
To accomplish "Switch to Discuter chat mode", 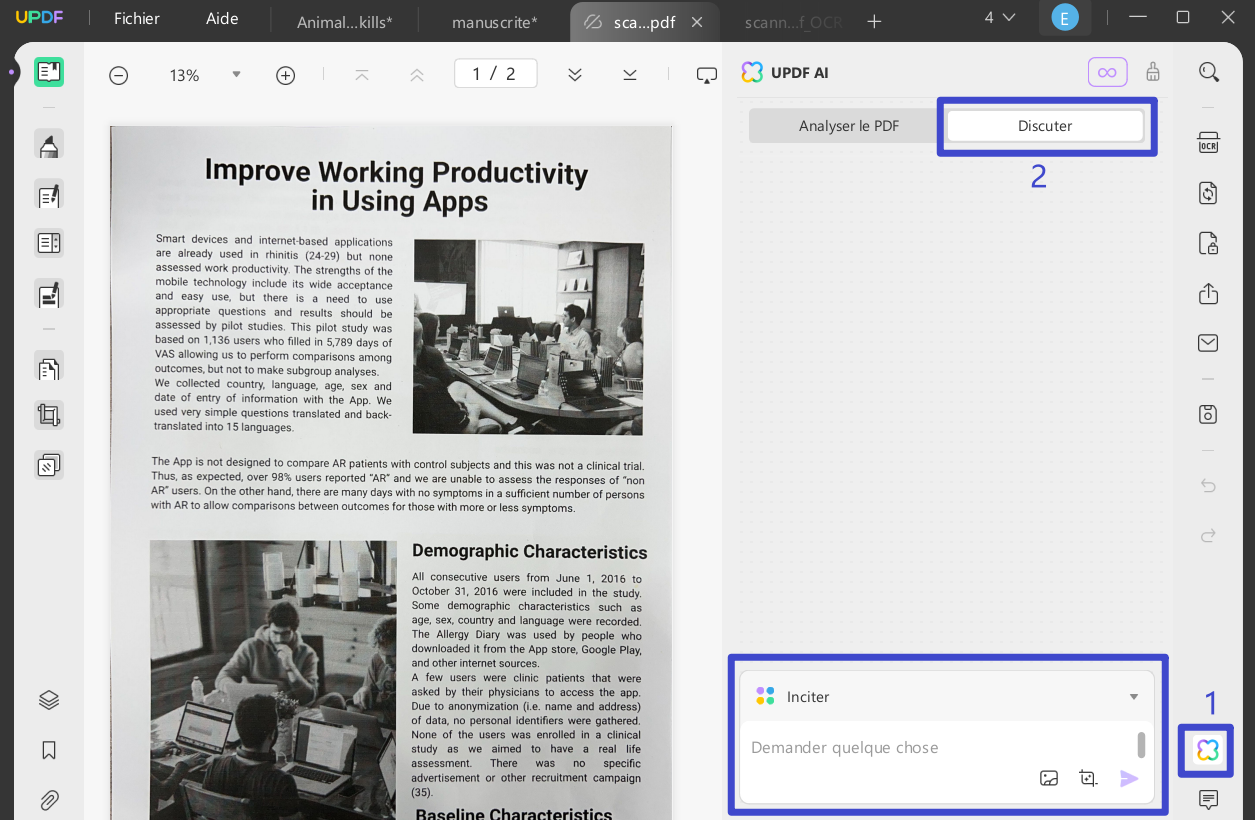I will coord(1044,126).
